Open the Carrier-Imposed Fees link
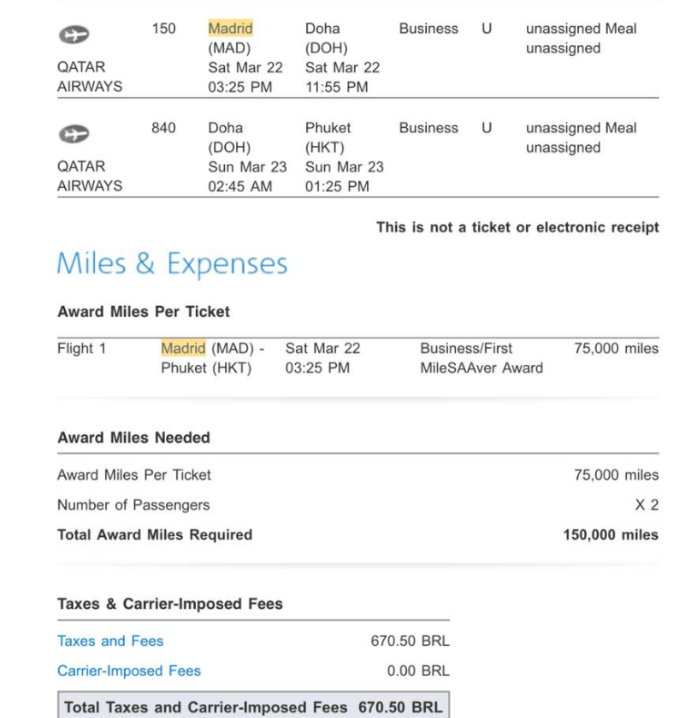Viewport: 678px width, 718px height. (x=129, y=671)
